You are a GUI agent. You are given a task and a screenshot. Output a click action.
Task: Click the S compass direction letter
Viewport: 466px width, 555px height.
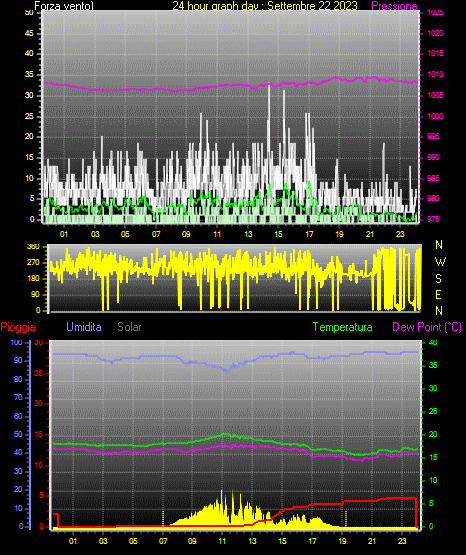pos(438,279)
